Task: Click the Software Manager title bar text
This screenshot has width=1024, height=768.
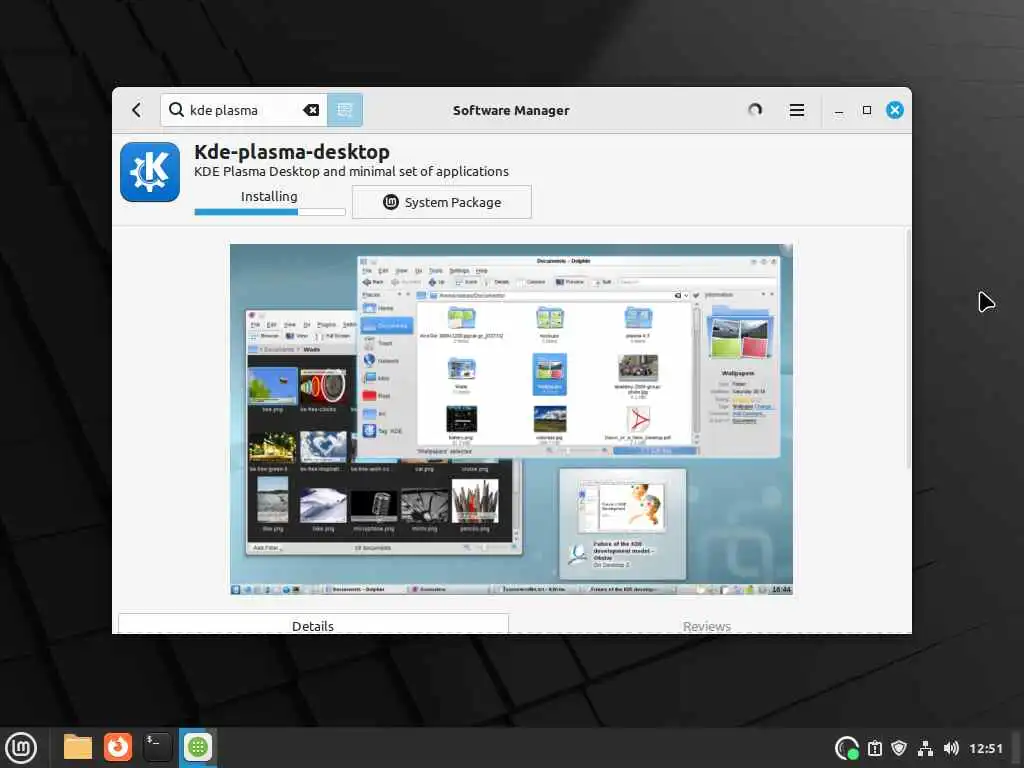Action: point(511,110)
